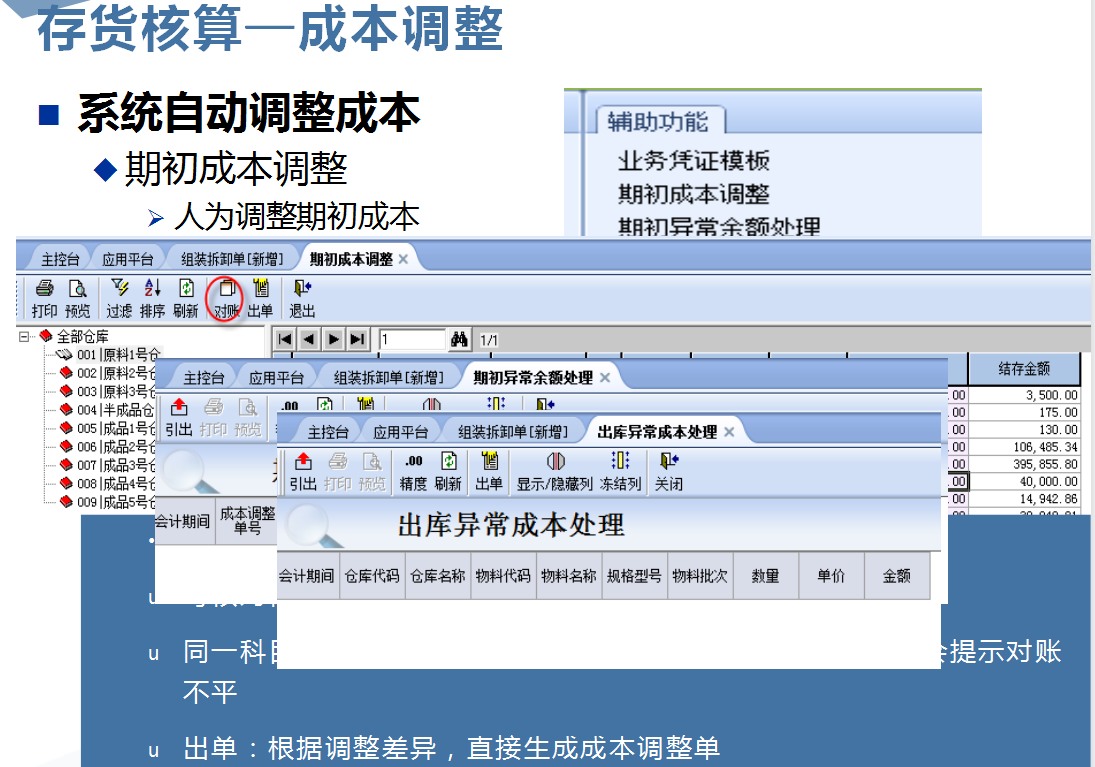Switch to the 出库异常成本处理 tab

tap(656, 431)
